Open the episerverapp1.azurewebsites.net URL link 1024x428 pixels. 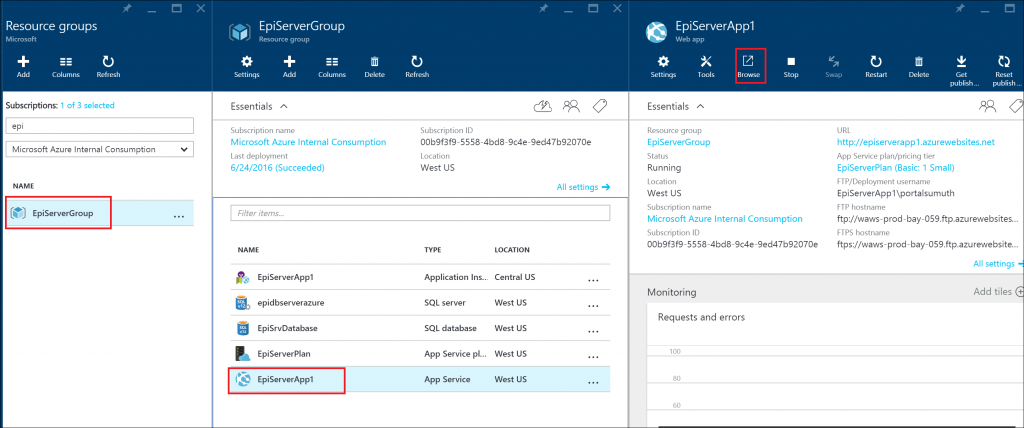point(915,142)
